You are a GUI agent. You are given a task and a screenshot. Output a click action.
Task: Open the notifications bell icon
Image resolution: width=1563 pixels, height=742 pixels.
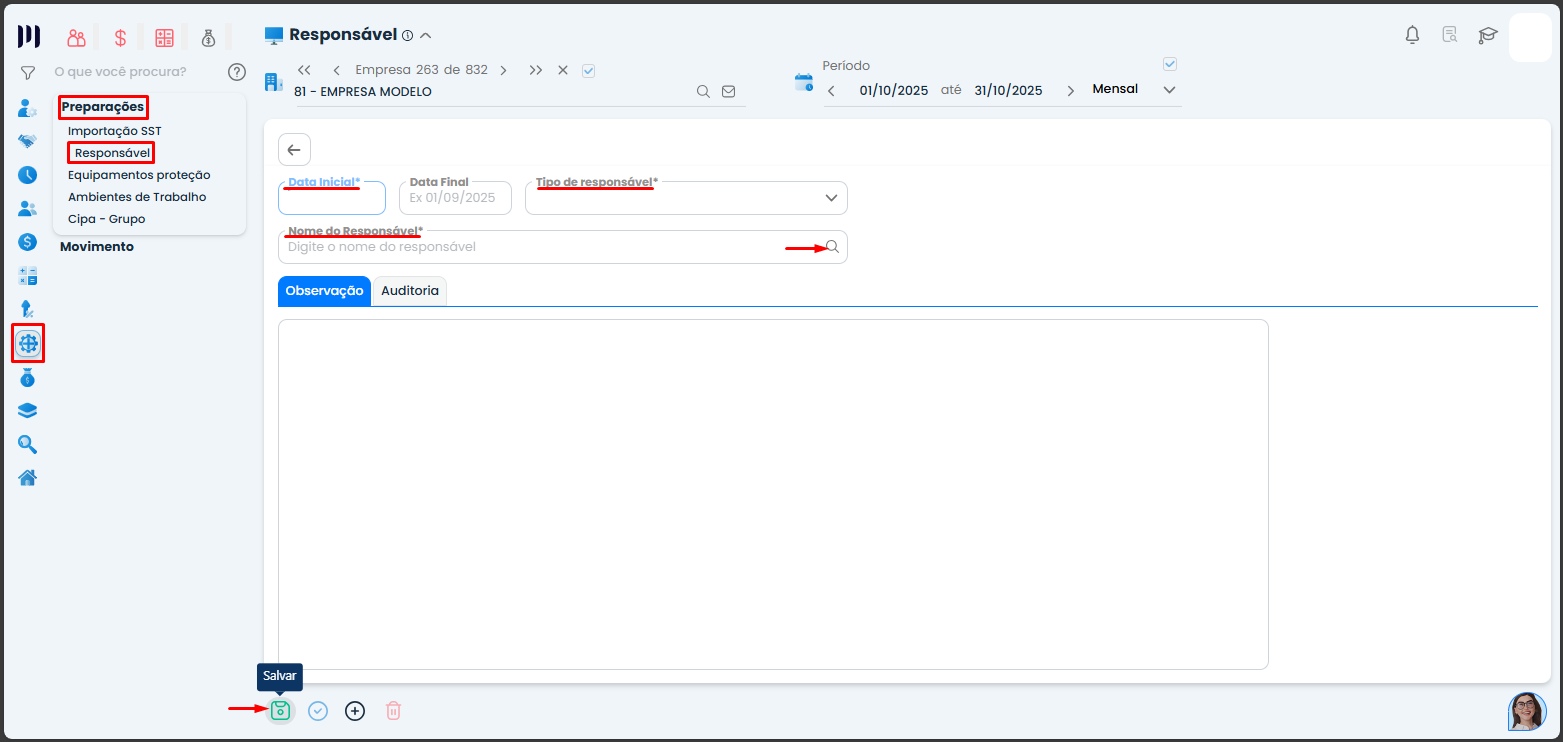pyautogui.click(x=1412, y=36)
